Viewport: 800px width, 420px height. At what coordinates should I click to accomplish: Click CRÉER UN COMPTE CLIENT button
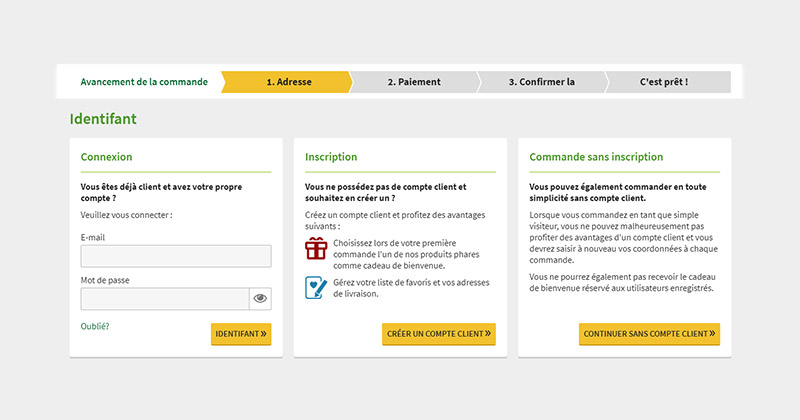coord(439,334)
